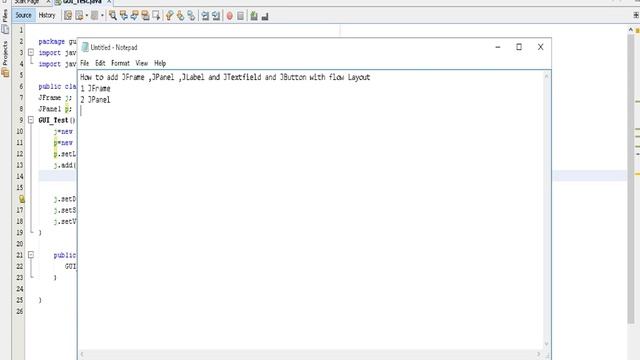Click Stop Macro Recording icon
Screen dimensions: 640x360
[240, 16]
